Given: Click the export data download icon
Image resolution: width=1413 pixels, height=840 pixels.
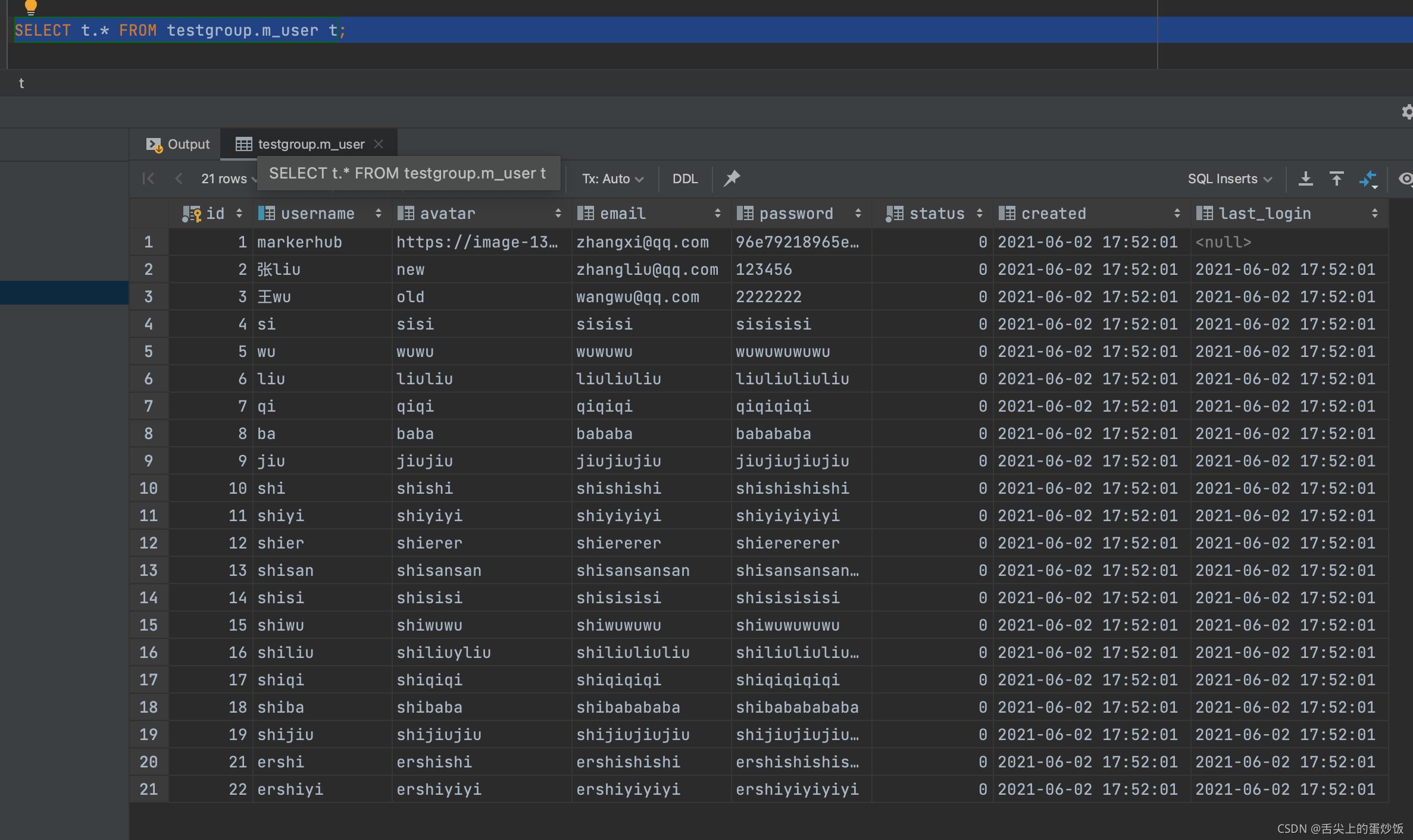Looking at the screenshot, I should [1305, 178].
